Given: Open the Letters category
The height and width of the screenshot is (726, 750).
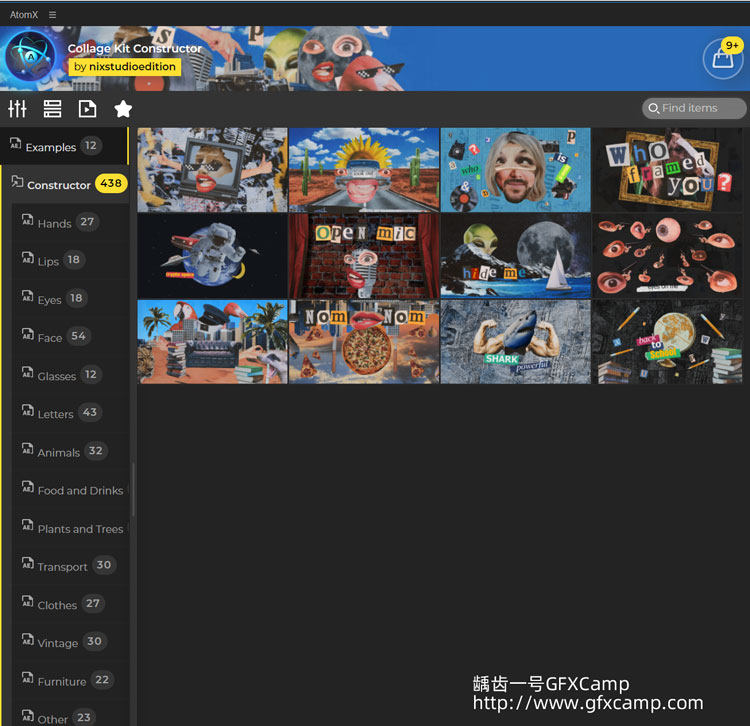Looking at the screenshot, I should [70, 413].
